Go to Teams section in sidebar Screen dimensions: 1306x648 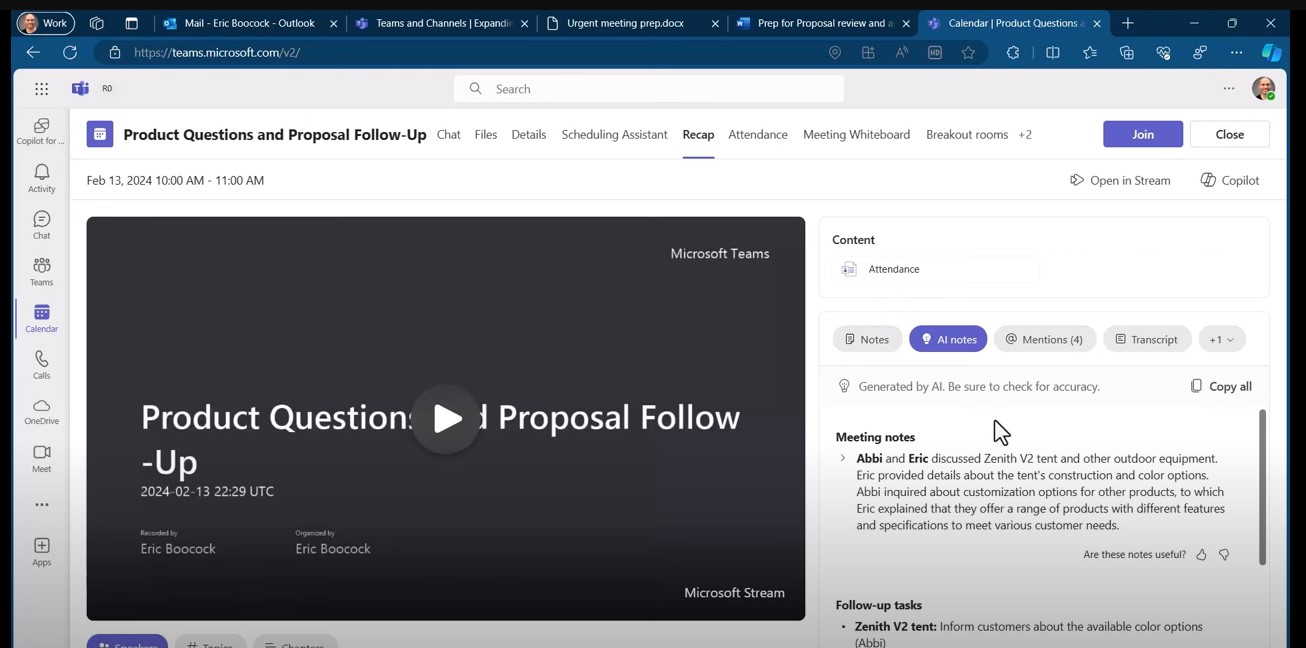coord(41,271)
